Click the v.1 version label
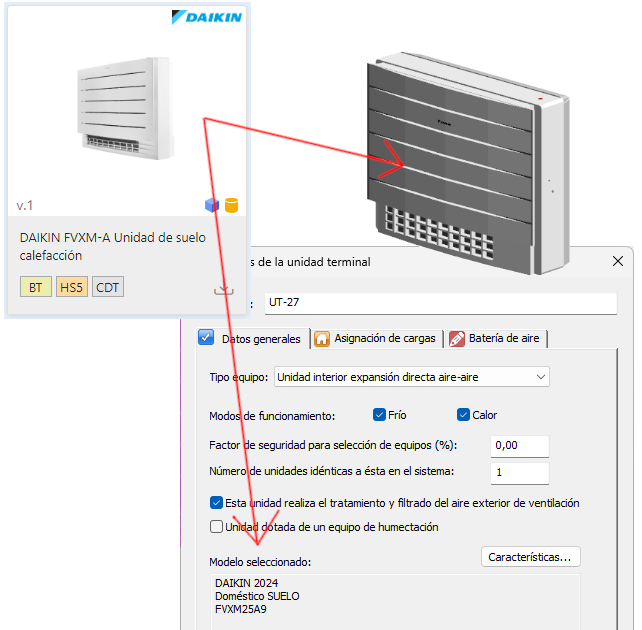 [x=25, y=205]
